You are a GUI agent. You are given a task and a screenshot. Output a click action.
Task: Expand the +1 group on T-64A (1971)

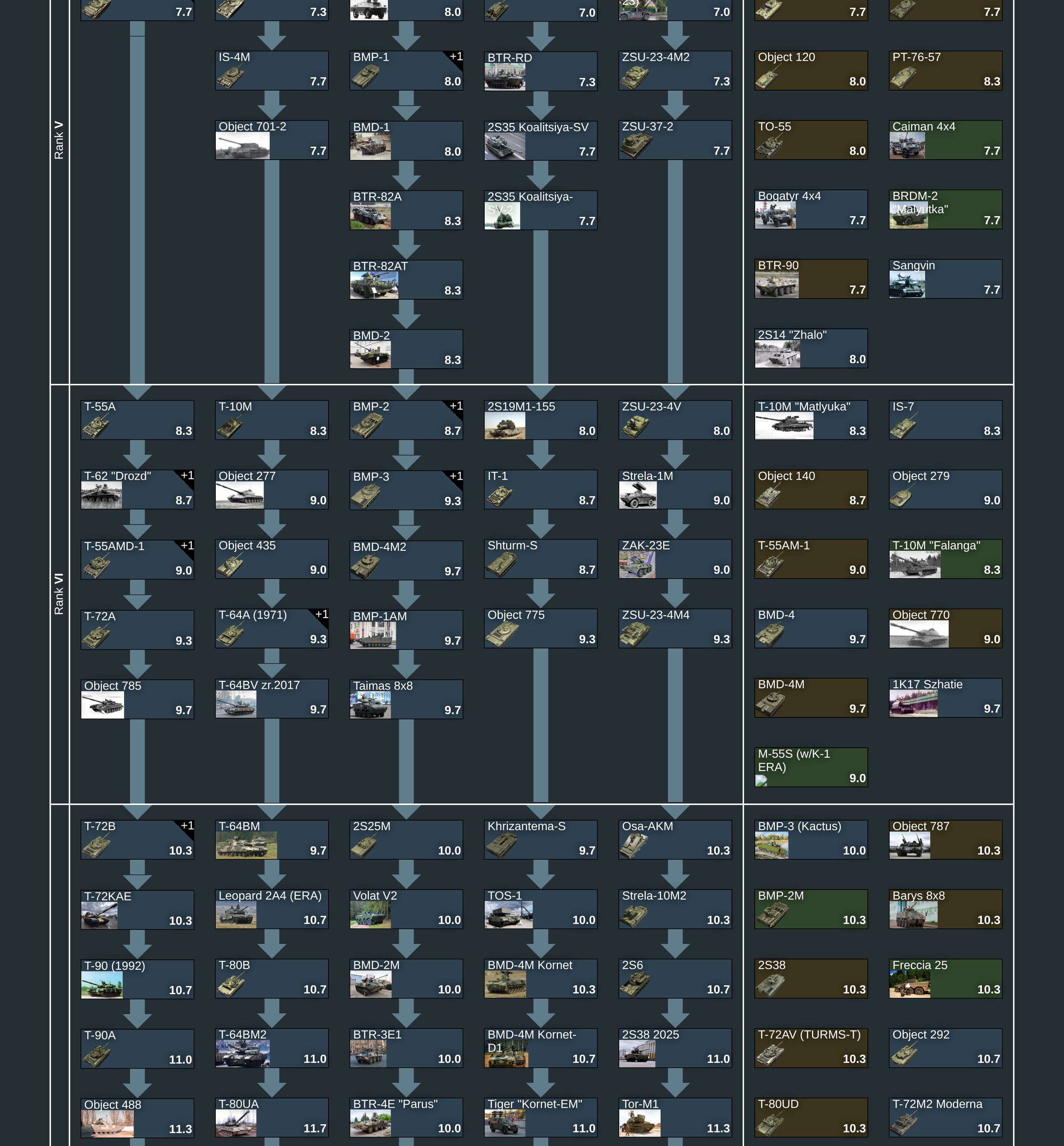322,614
